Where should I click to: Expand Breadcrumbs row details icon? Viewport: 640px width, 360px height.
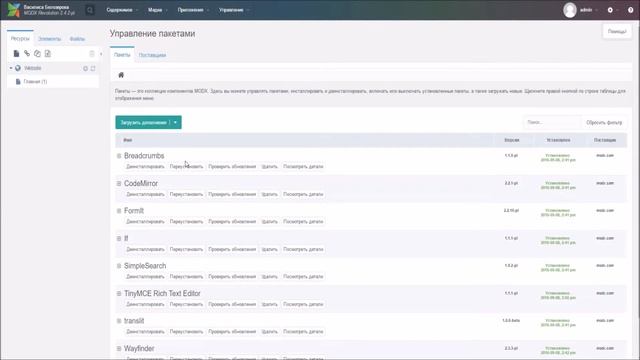pos(119,156)
